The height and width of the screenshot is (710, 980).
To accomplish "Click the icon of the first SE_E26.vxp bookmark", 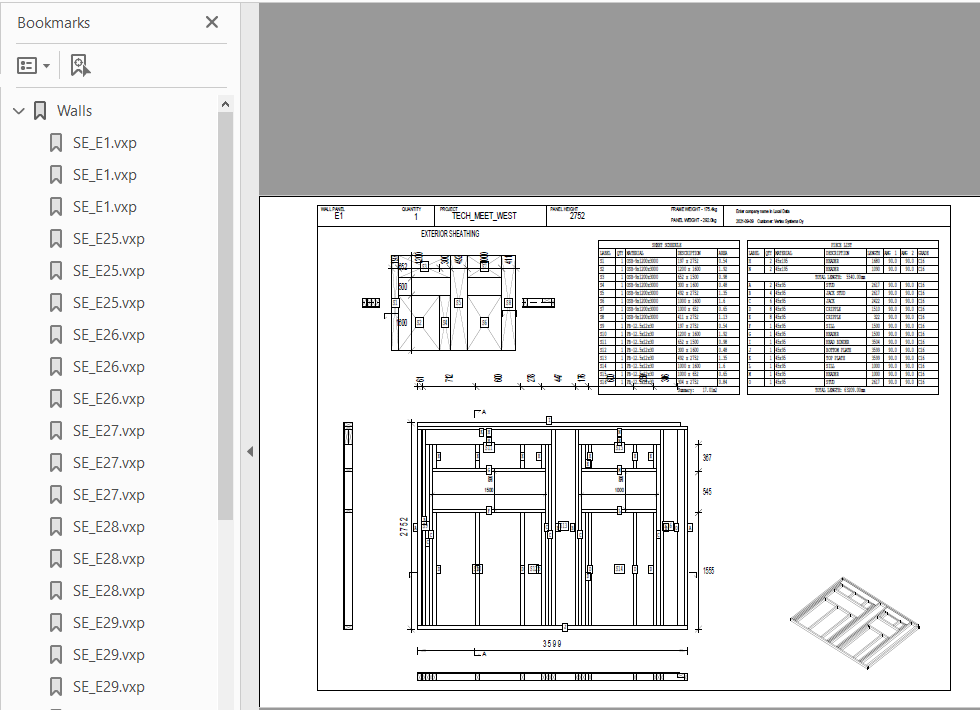I will pos(56,335).
